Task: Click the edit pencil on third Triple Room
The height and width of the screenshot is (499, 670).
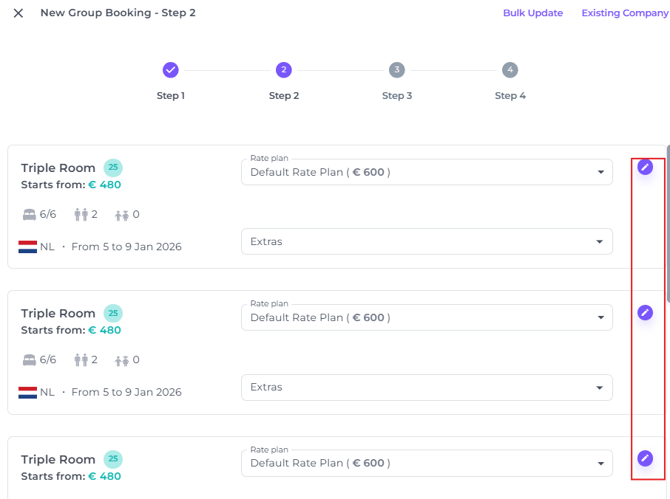Action: tap(645, 458)
